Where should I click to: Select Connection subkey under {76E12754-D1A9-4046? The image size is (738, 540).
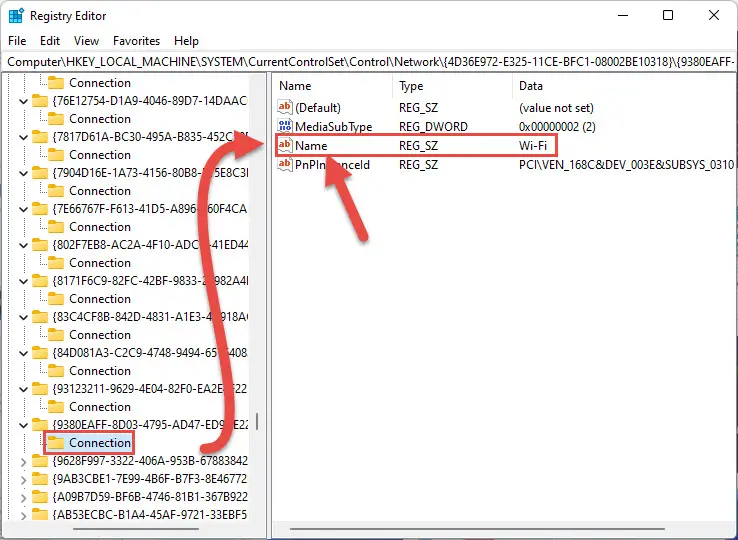pos(100,119)
